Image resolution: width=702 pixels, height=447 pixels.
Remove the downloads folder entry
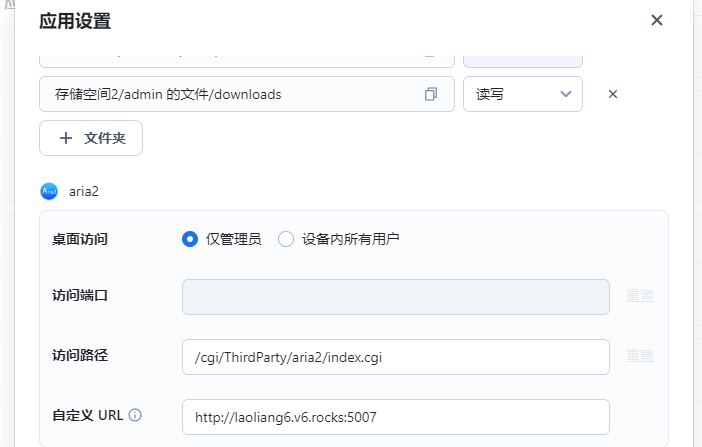[x=613, y=94]
